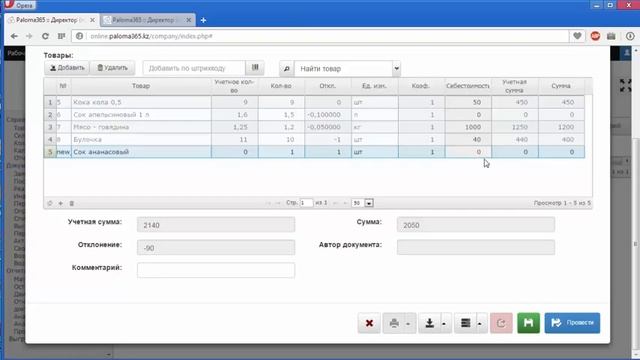Click the camera snapshot extension icon
Viewport: 640px width, 360px height.
tap(611, 36)
